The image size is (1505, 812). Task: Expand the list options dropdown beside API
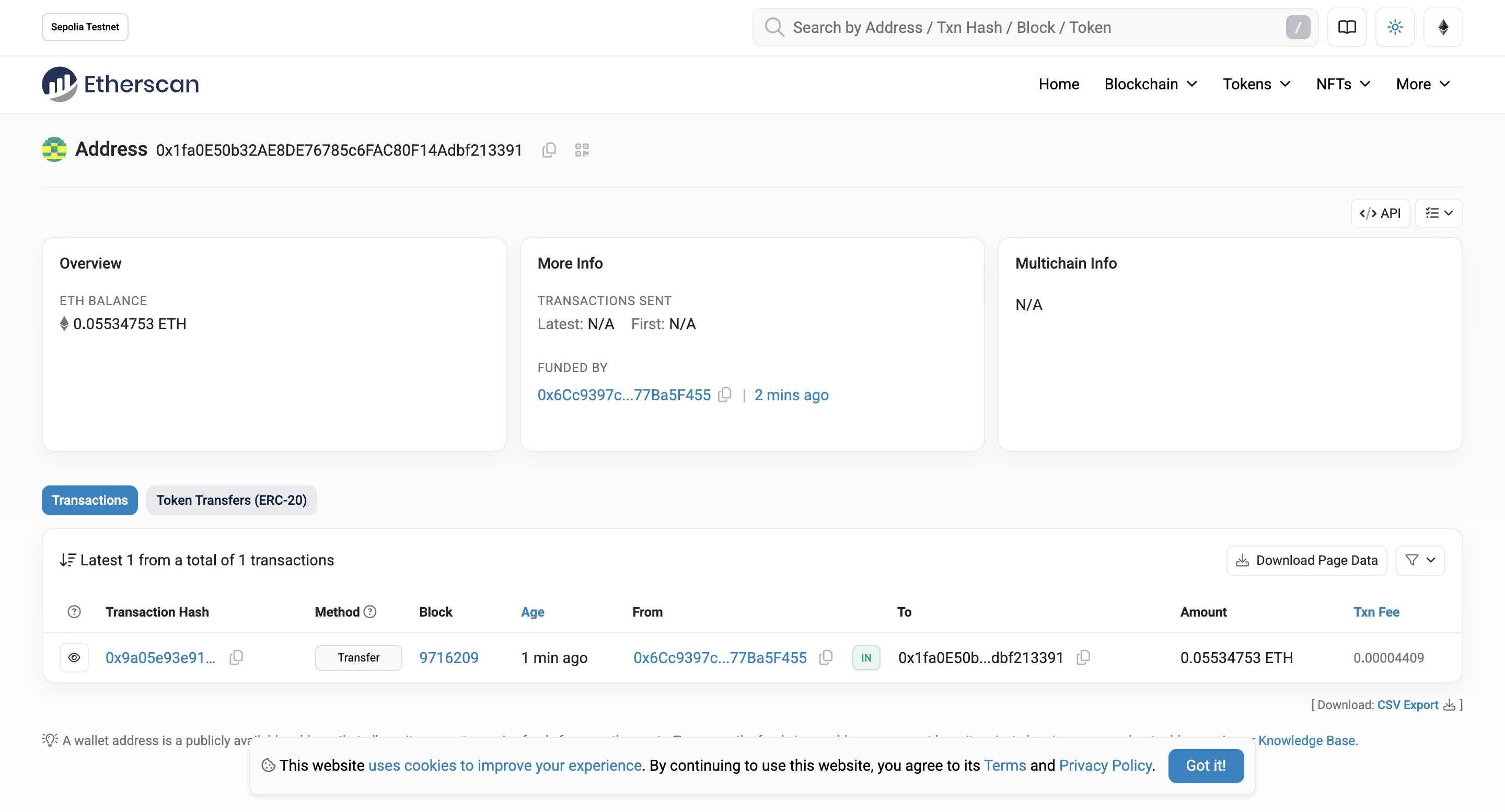point(1439,213)
